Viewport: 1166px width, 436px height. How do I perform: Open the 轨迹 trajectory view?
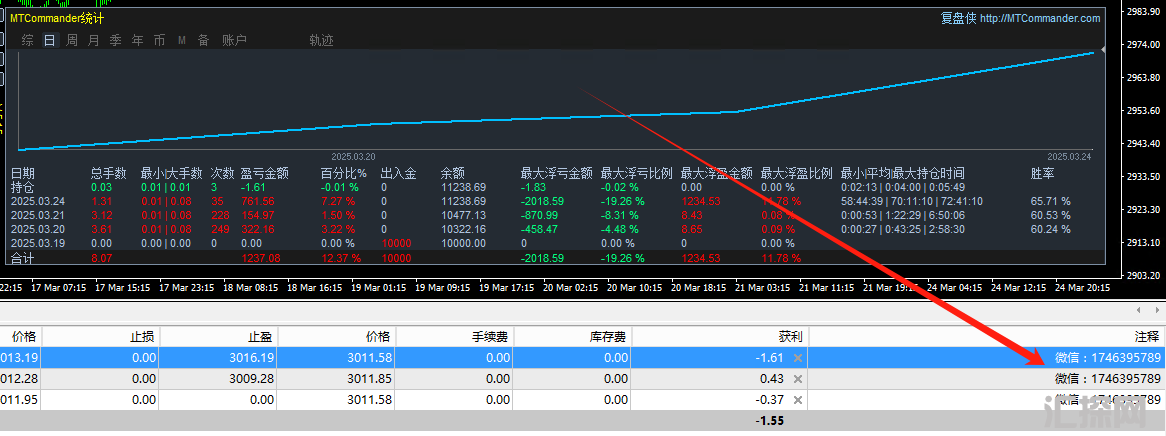click(321, 40)
